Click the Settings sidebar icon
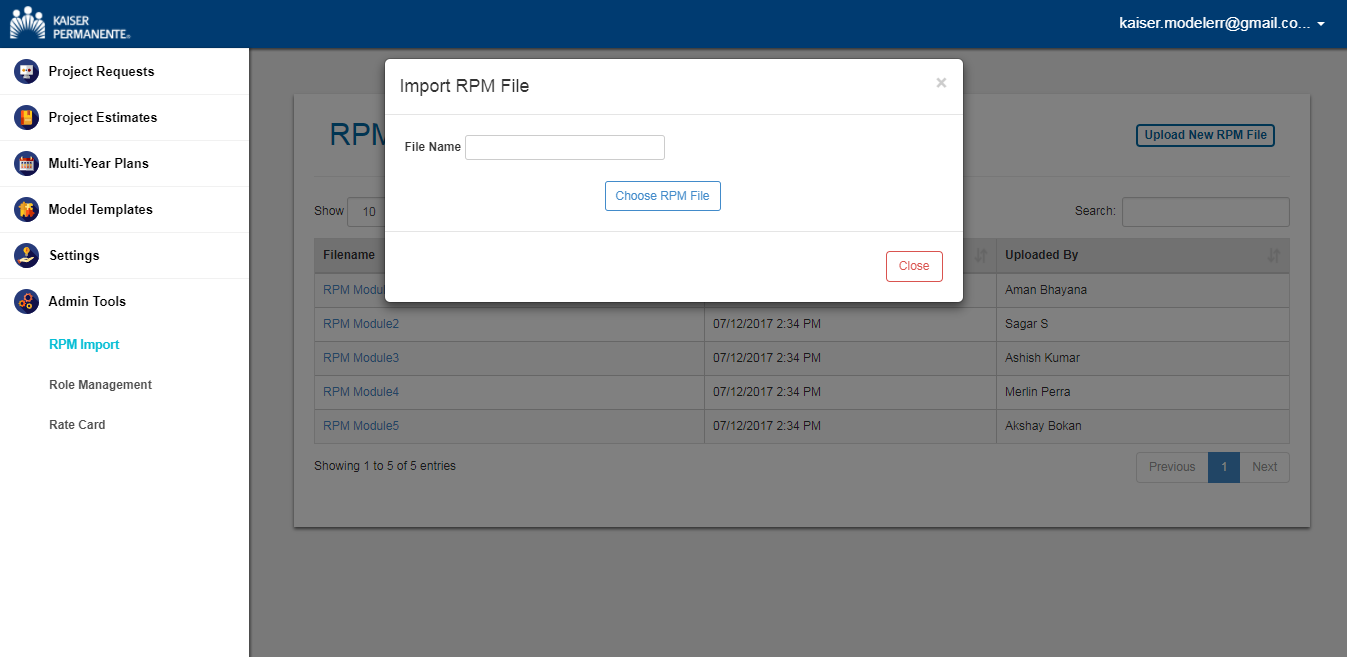 pos(26,256)
